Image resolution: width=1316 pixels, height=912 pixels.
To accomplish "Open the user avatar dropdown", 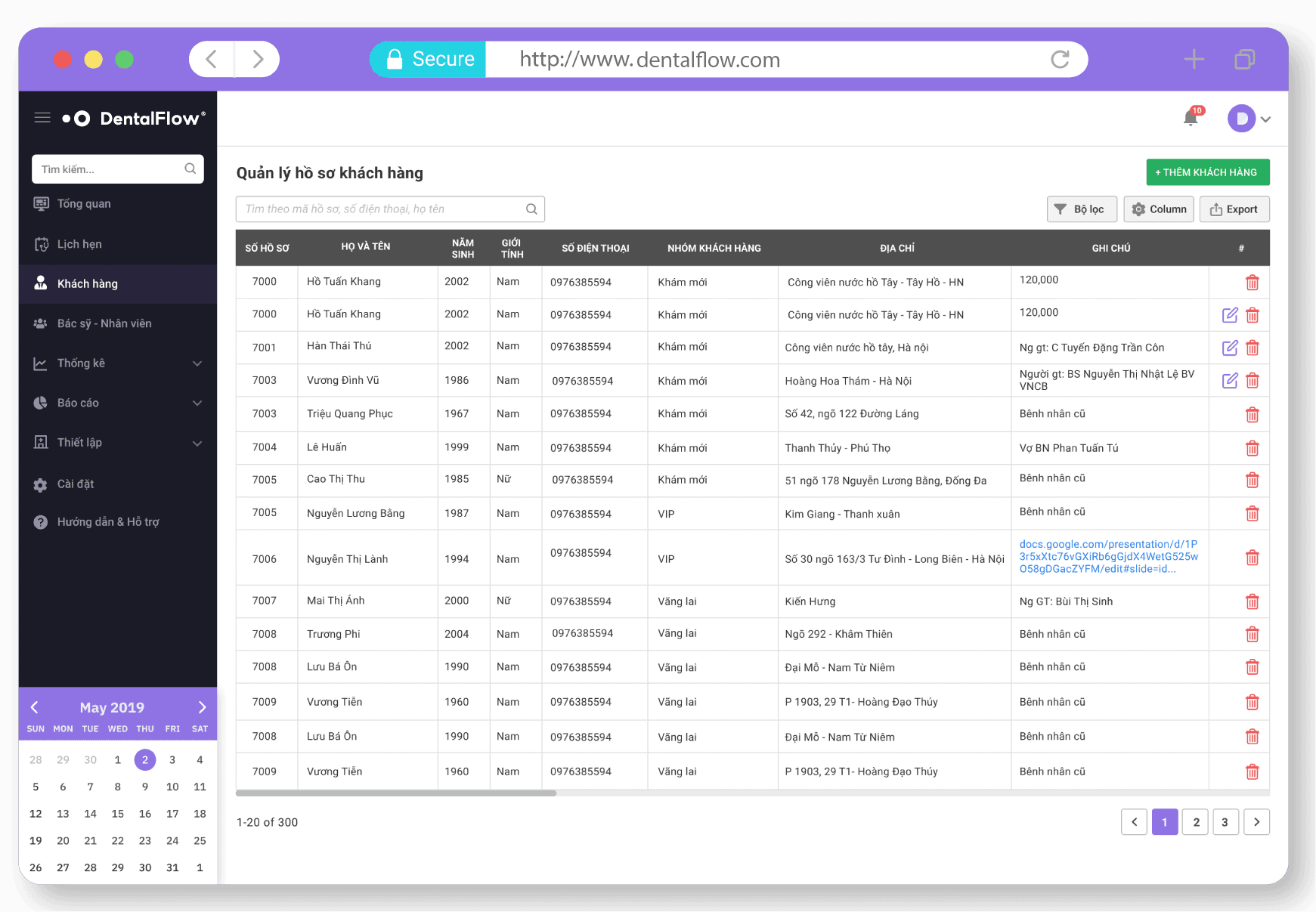I will click(1249, 119).
